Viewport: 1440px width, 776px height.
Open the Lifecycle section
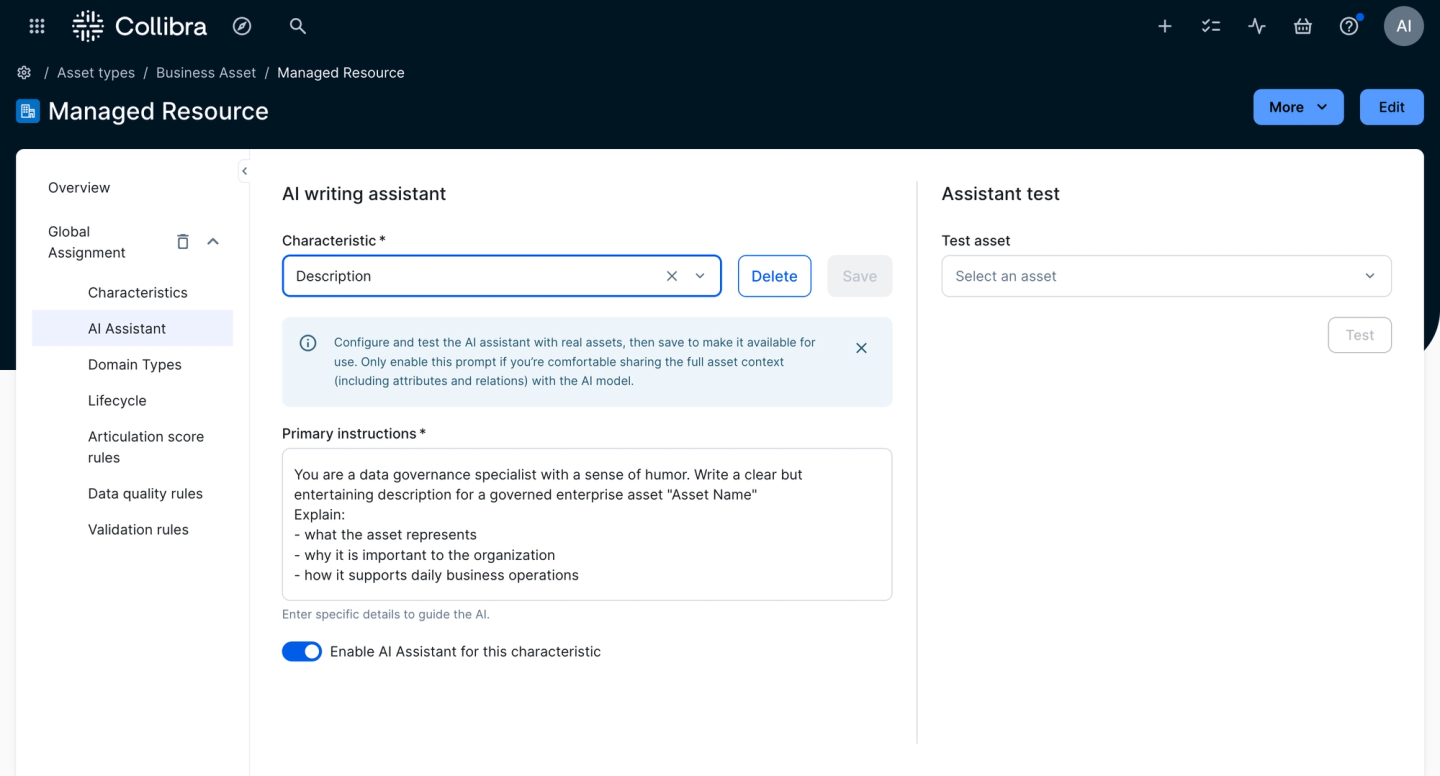click(x=117, y=400)
